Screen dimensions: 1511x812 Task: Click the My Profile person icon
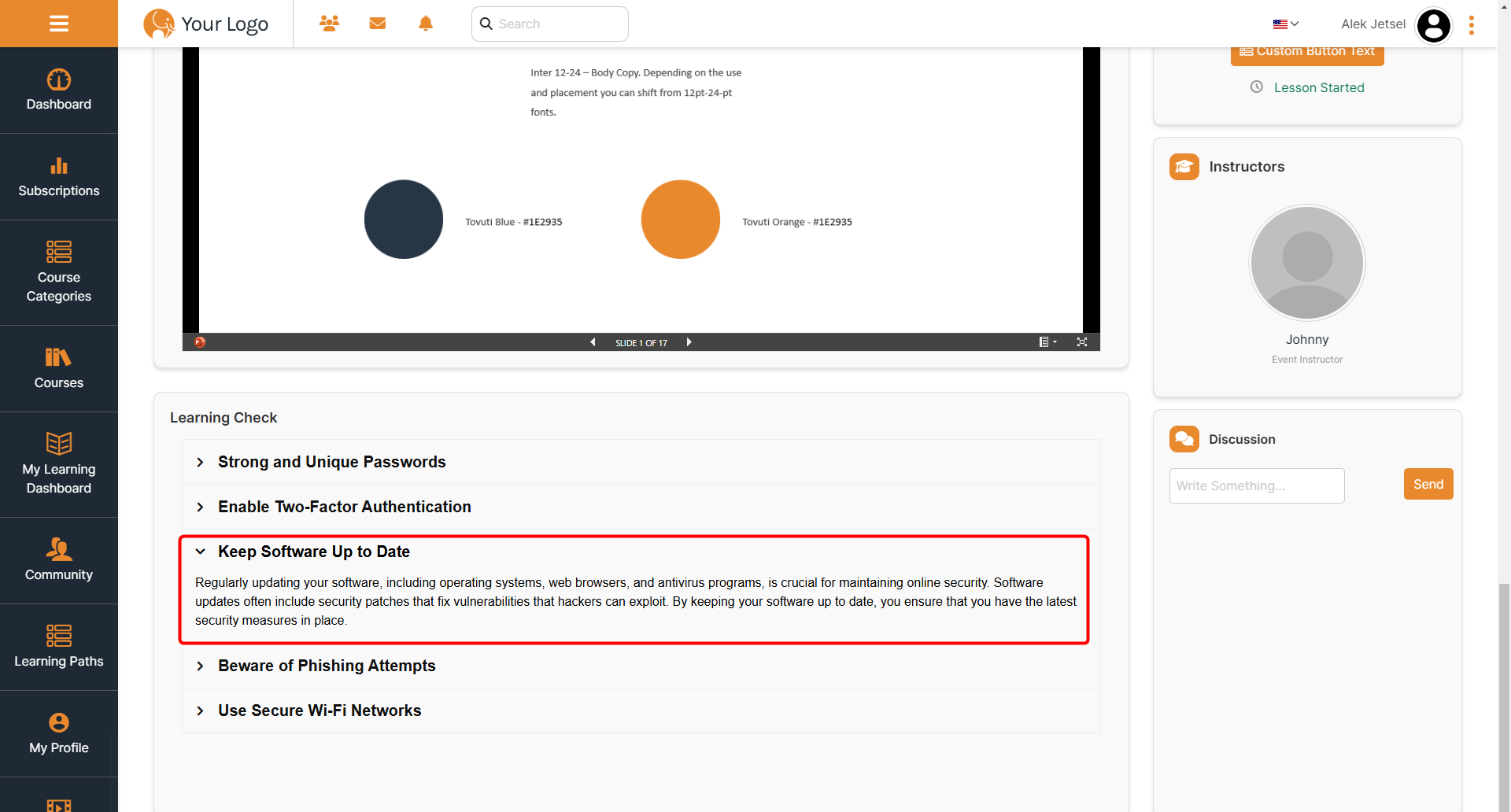(59, 722)
